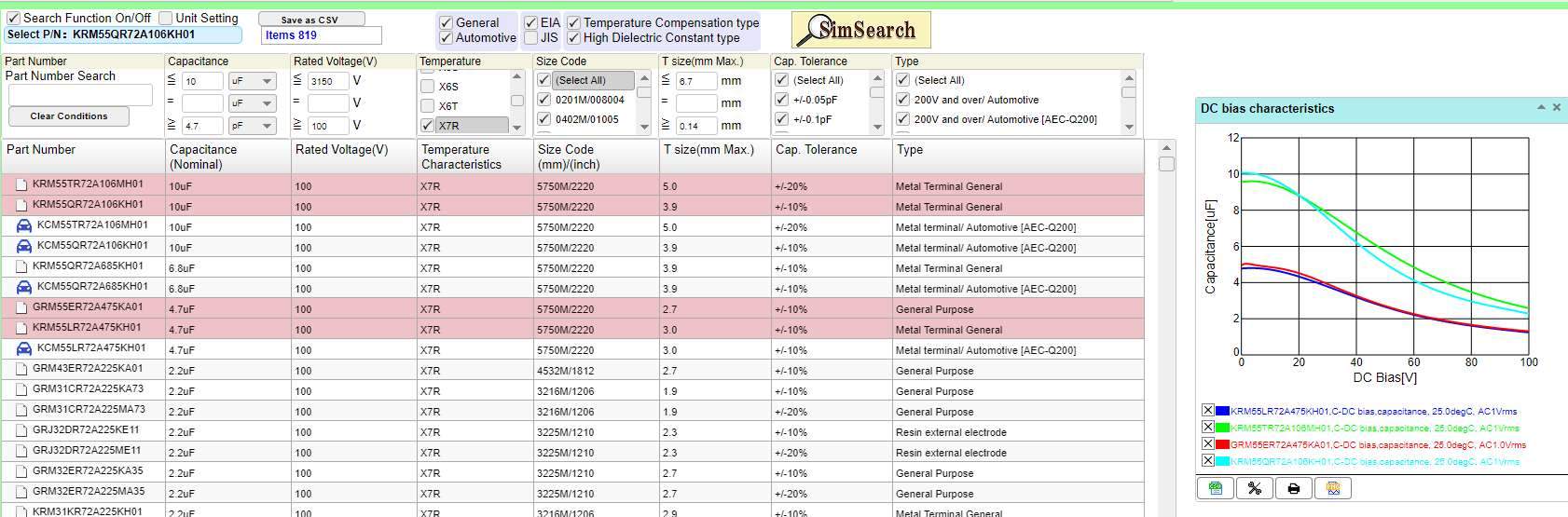
Task: Open chart settings tools icon
Action: point(1254,488)
